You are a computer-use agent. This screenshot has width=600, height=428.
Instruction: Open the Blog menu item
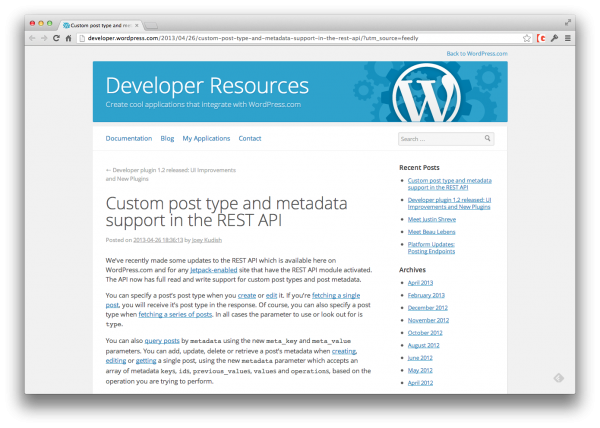coord(167,138)
